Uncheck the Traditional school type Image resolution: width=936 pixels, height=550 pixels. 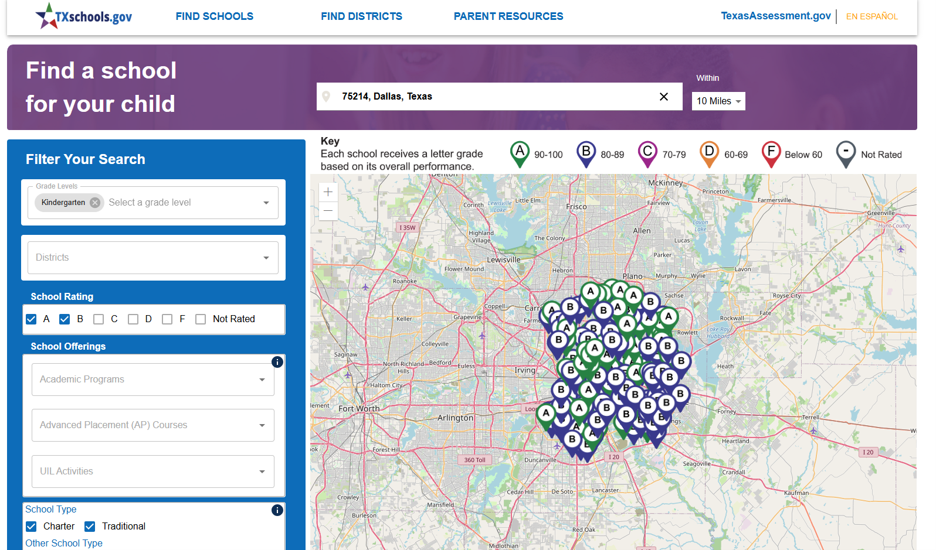point(90,526)
